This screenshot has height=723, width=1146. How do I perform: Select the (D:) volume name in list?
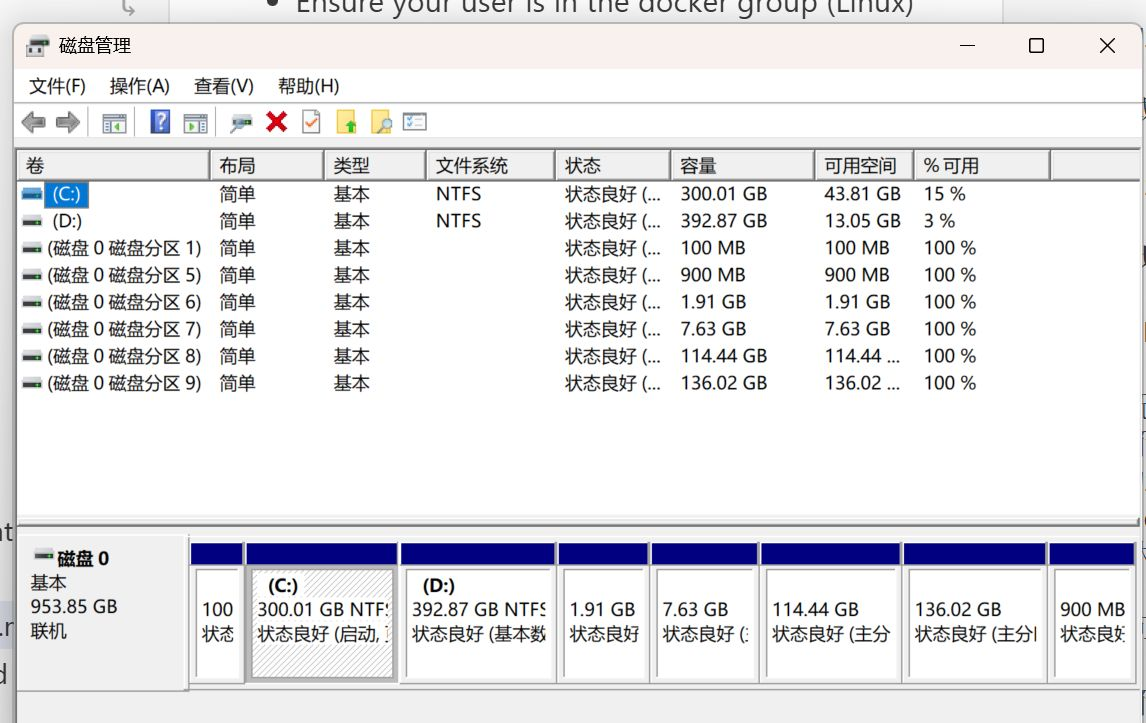tap(67, 222)
